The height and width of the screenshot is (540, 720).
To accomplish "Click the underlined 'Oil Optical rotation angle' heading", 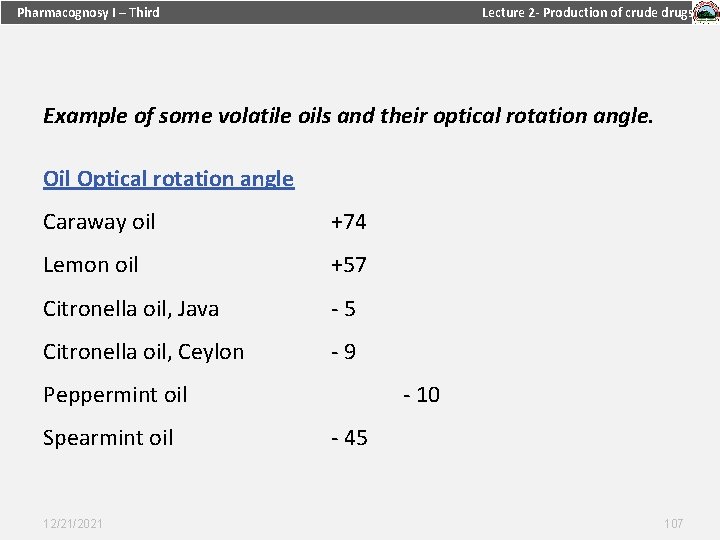I will 168,179.
